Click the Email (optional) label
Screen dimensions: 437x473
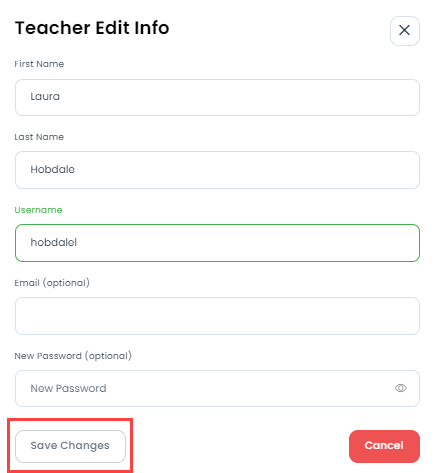(x=52, y=283)
